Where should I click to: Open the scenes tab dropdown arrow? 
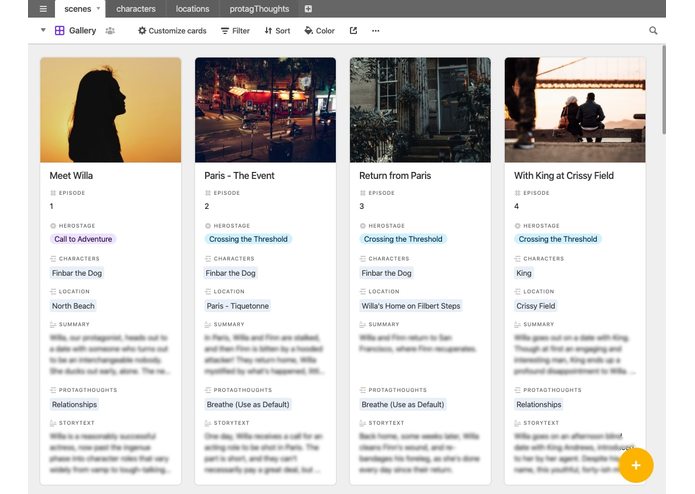coord(98,8)
